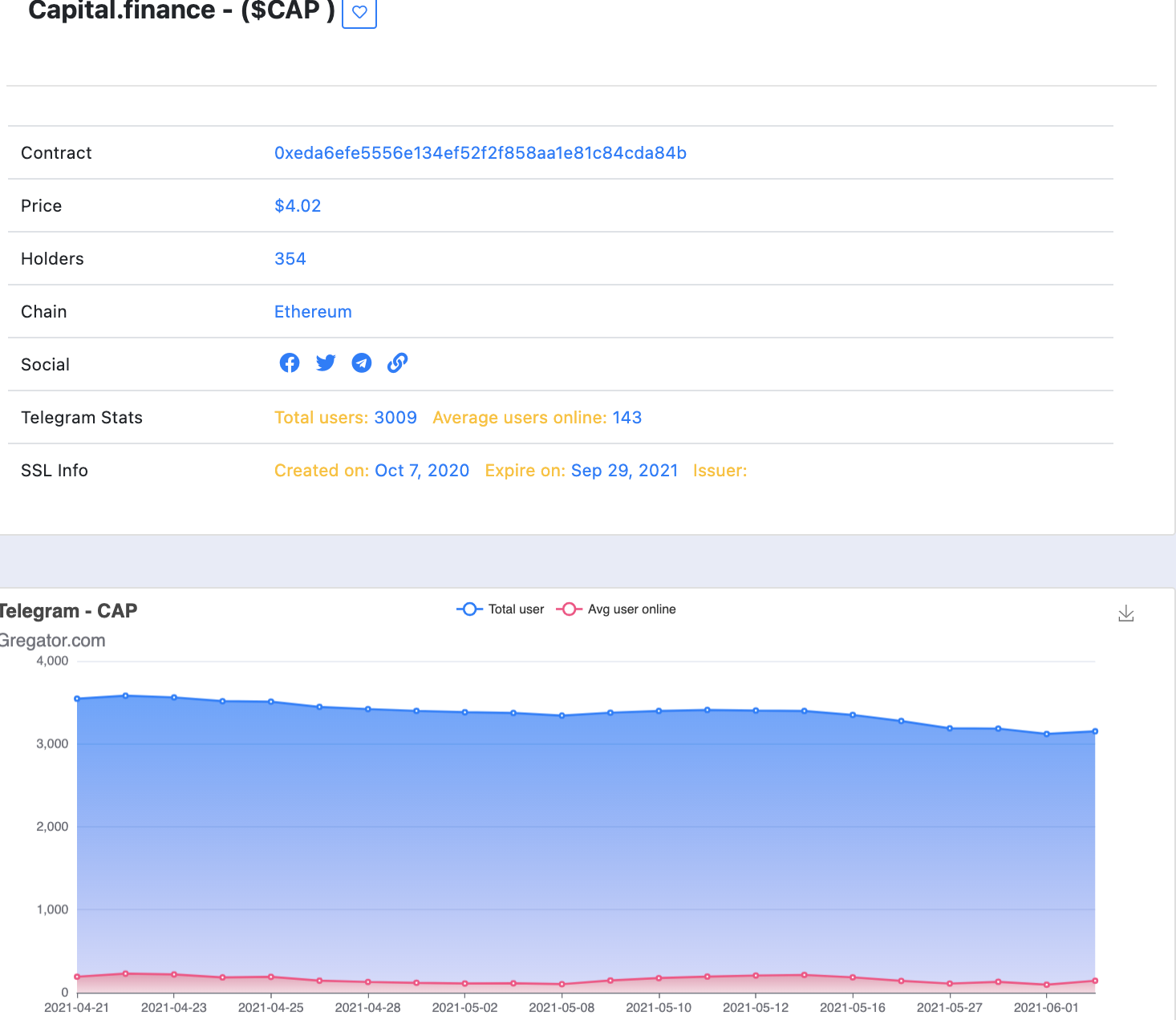Toggle the Avg user online legend series
This screenshot has width=1176, height=1020.
[616, 609]
